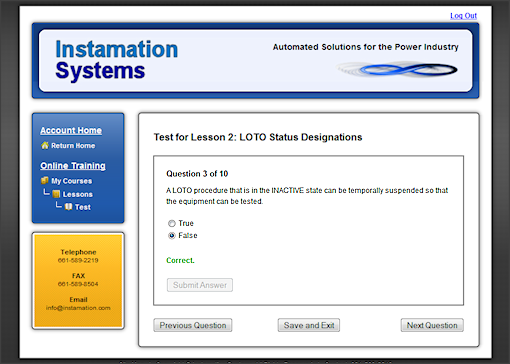Image resolution: width=510 pixels, height=364 pixels.
Task: Click the Test for Lesson 2 title
Action: [258, 137]
